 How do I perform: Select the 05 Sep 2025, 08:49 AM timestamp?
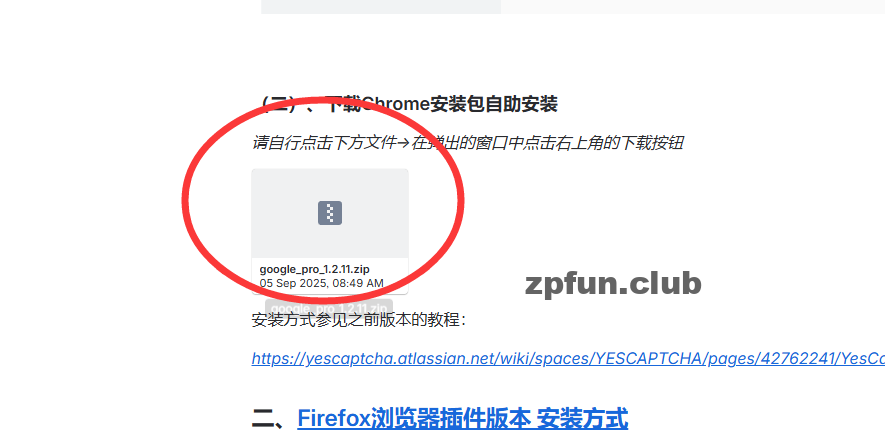tap(321, 283)
